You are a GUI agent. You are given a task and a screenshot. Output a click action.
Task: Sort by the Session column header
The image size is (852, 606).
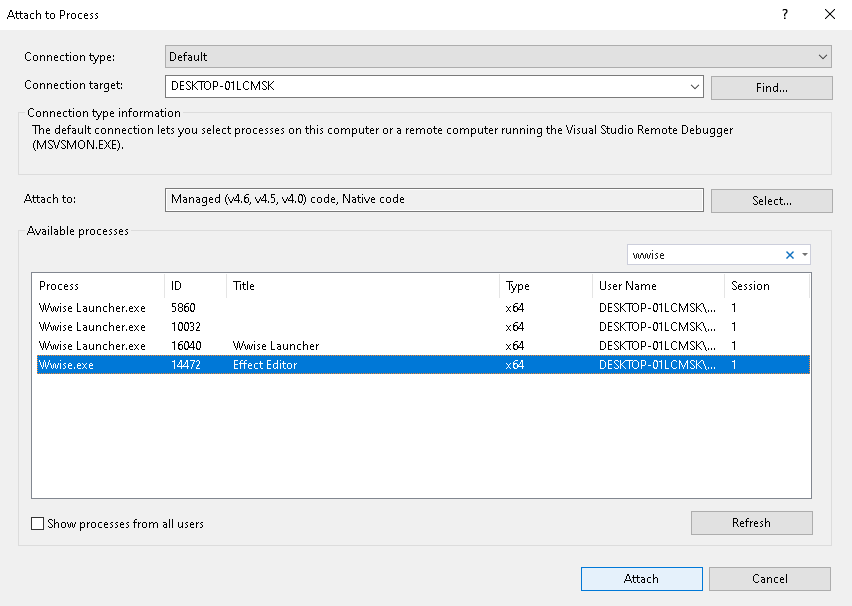click(x=767, y=286)
